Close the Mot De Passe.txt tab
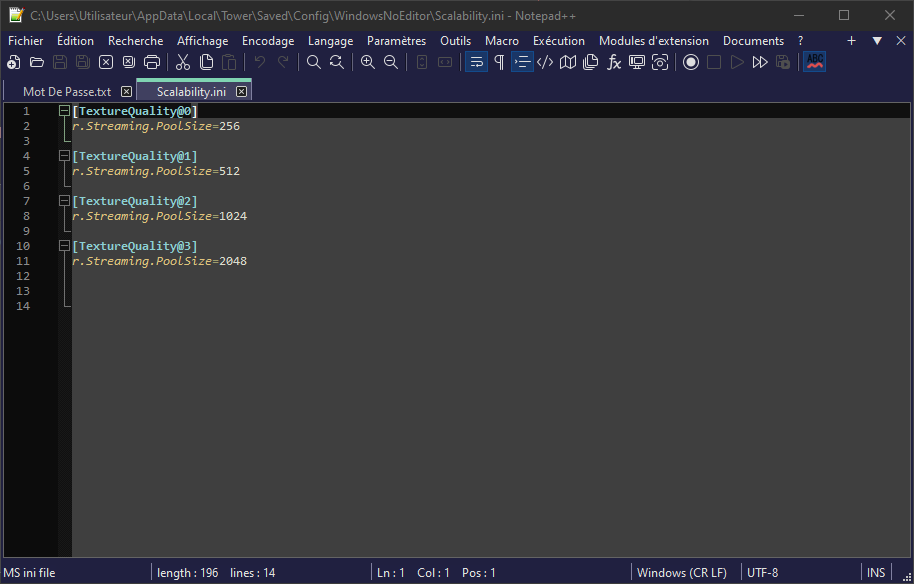This screenshot has height=584, width=914. coord(126,92)
